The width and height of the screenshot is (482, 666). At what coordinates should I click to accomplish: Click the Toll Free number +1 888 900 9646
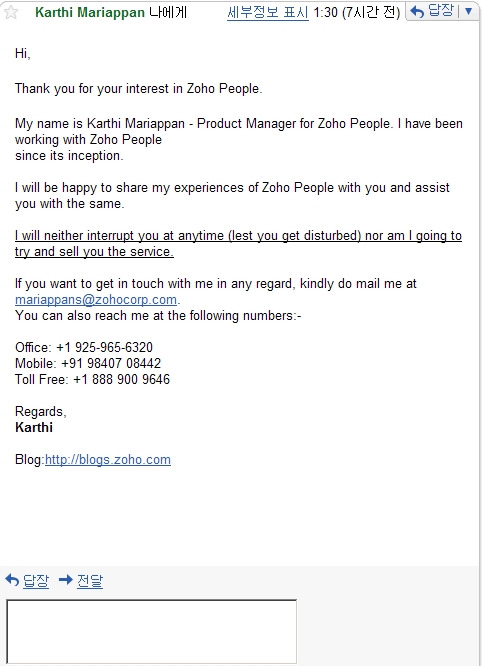click(121, 379)
